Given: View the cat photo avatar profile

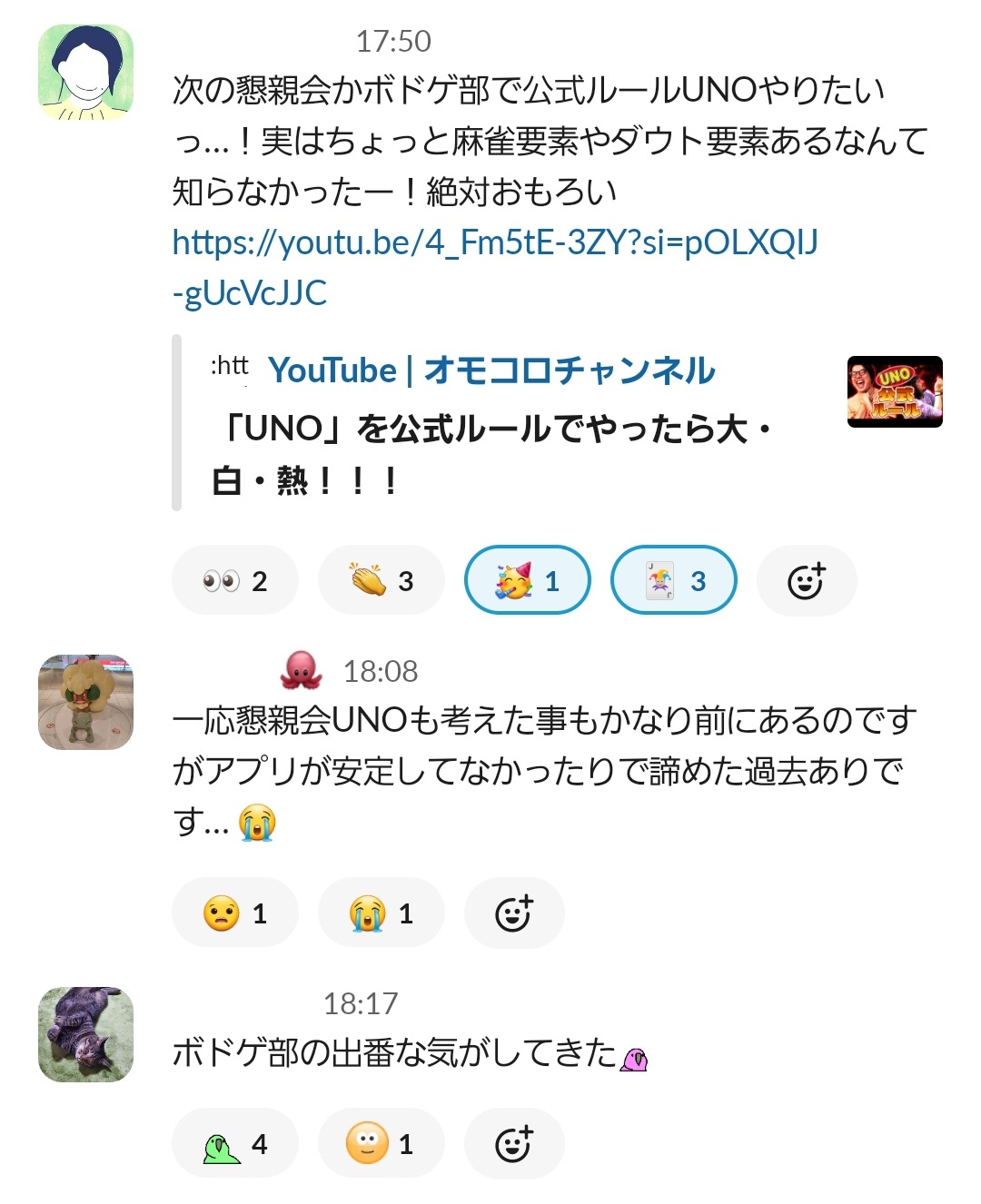Looking at the screenshot, I should [x=85, y=1034].
